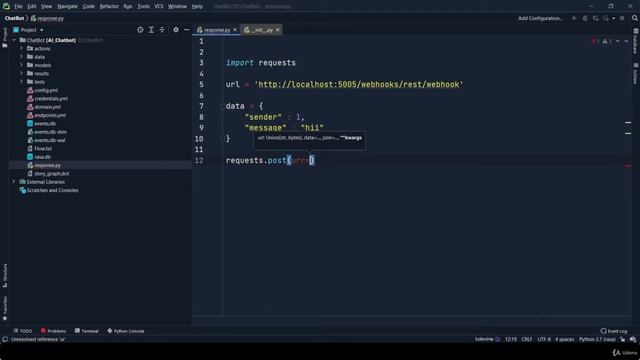Open the Refactor menu
Screen dimensions: 640x360
tap(109, 6)
